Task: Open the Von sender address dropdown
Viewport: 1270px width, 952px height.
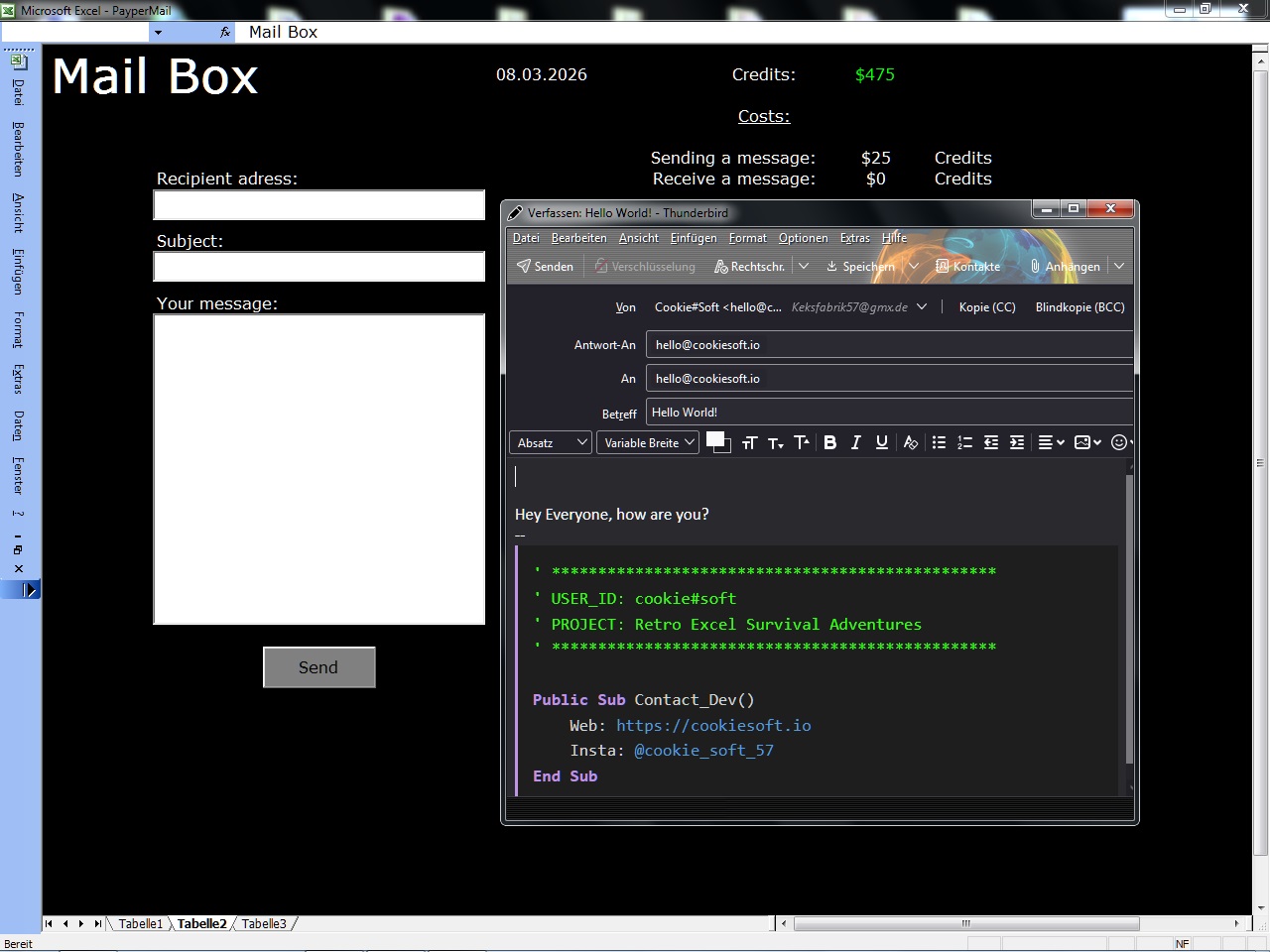Action: click(922, 307)
